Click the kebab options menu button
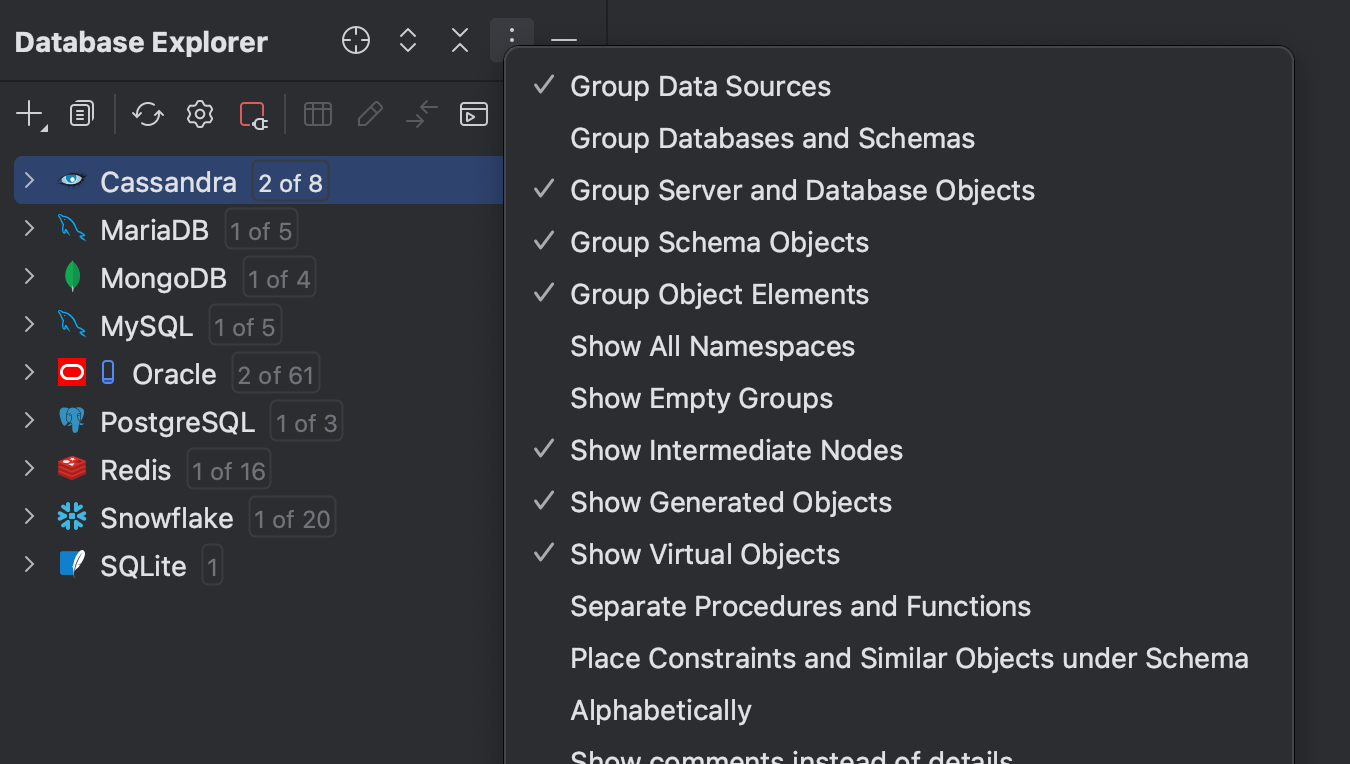 pyautogui.click(x=512, y=40)
